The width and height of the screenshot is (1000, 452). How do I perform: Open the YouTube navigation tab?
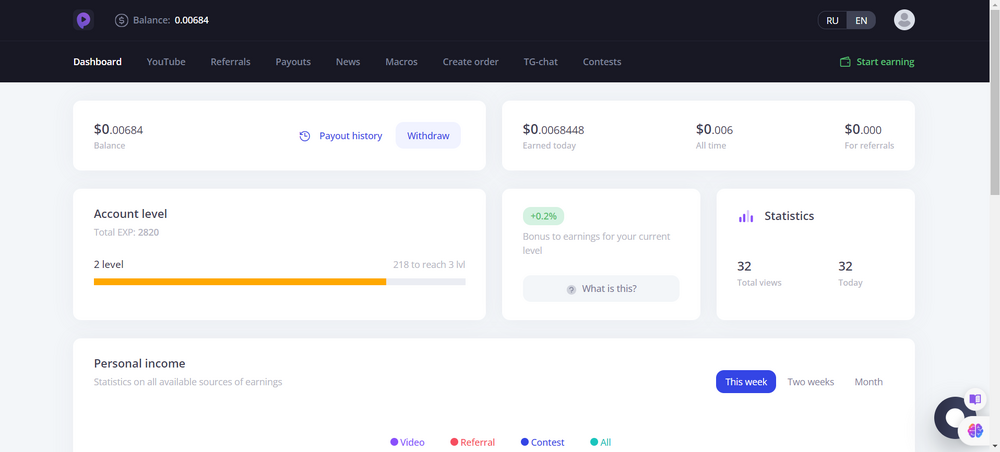pos(166,62)
